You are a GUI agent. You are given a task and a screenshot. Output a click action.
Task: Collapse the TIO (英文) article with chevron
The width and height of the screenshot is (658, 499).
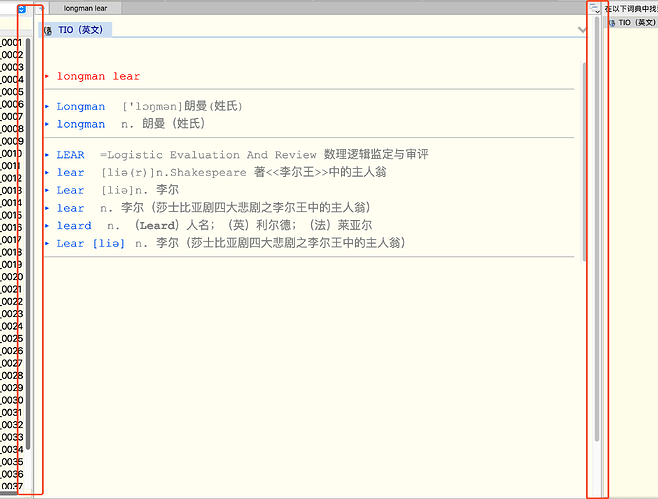(582, 29)
